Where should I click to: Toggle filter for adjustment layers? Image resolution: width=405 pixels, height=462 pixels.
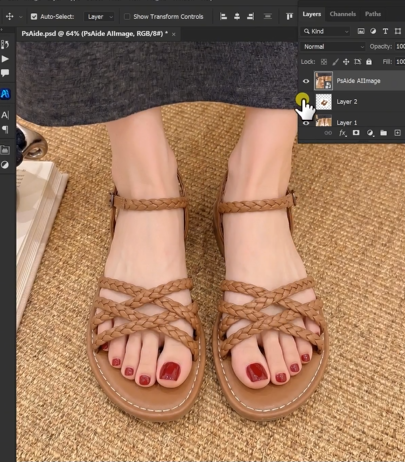tap(373, 31)
